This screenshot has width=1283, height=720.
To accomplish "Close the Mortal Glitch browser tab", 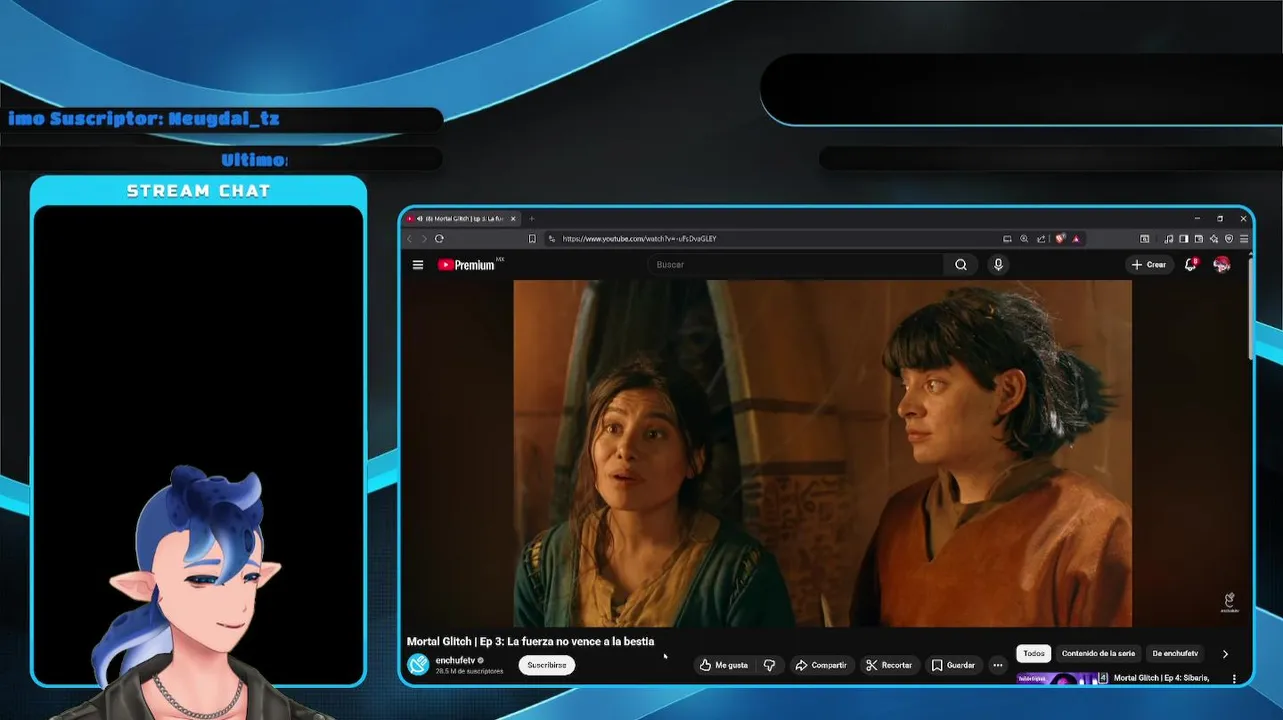I will (x=514, y=218).
